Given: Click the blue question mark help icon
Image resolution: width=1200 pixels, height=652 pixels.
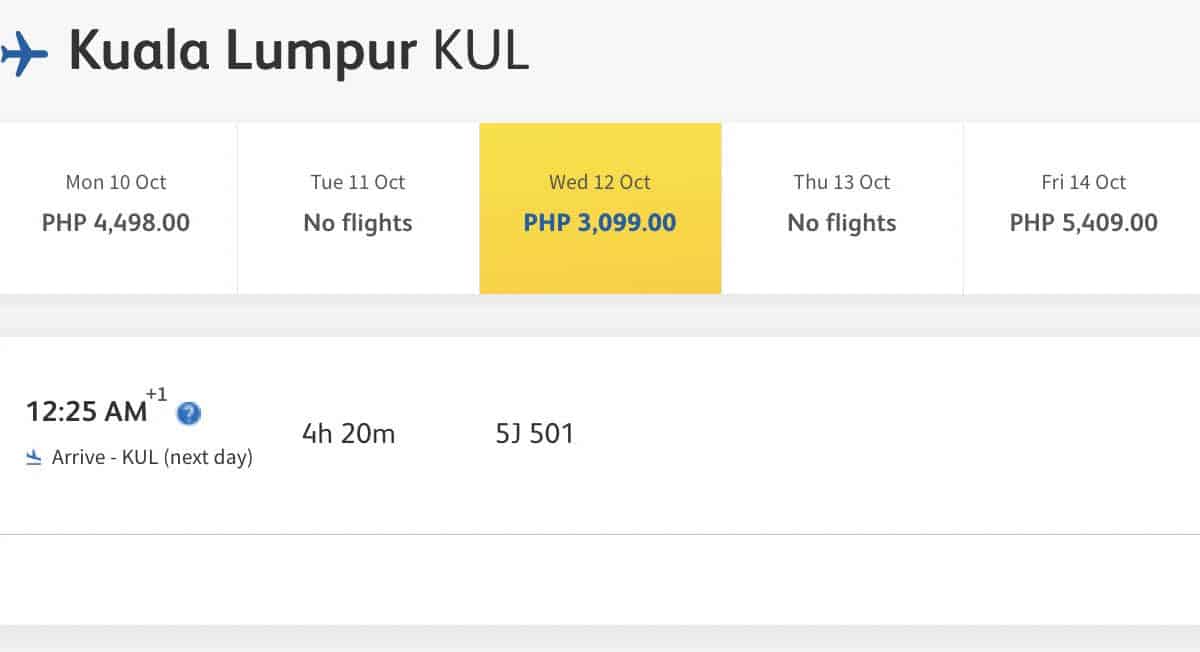Looking at the screenshot, I should tap(188, 413).
